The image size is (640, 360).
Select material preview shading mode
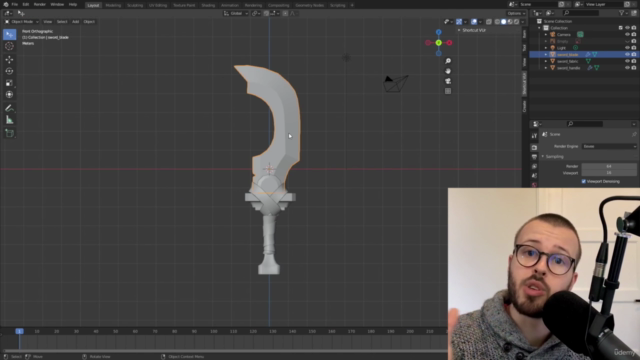(510, 22)
